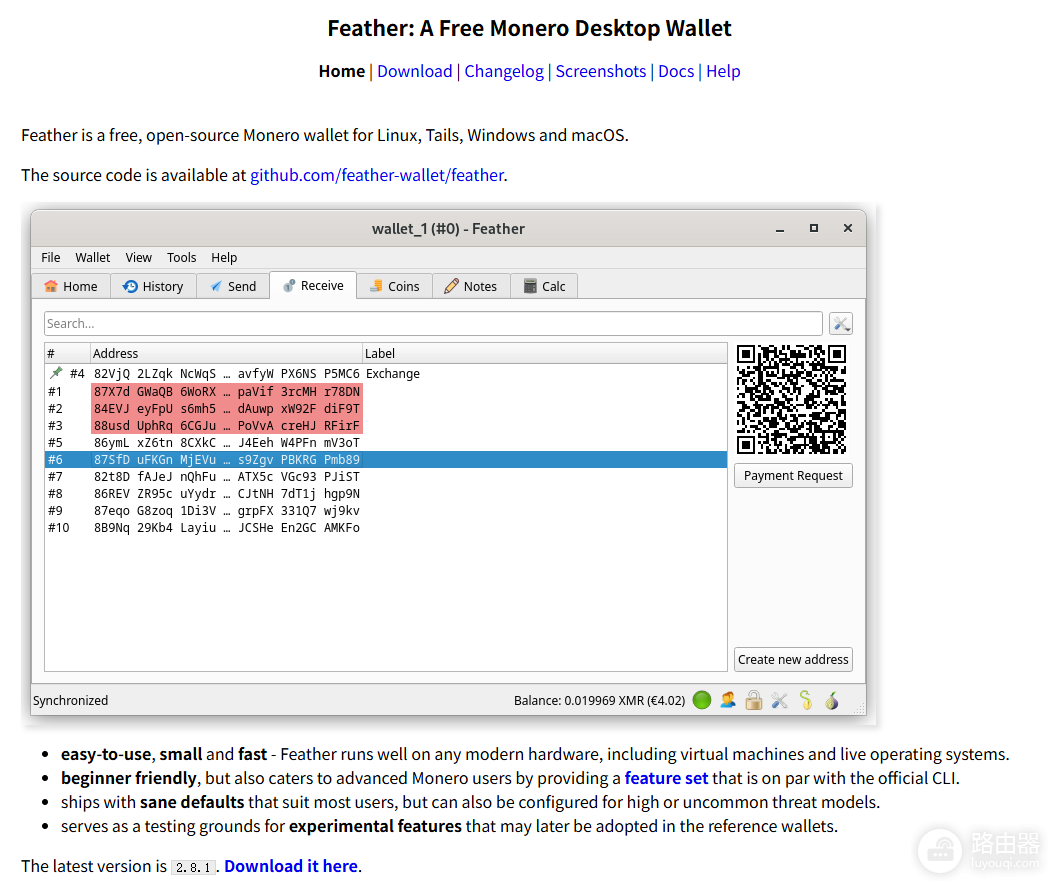This screenshot has height=891, width=1058.
Task: Select address row #4 labeled Exchange
Action: (385, 373)
